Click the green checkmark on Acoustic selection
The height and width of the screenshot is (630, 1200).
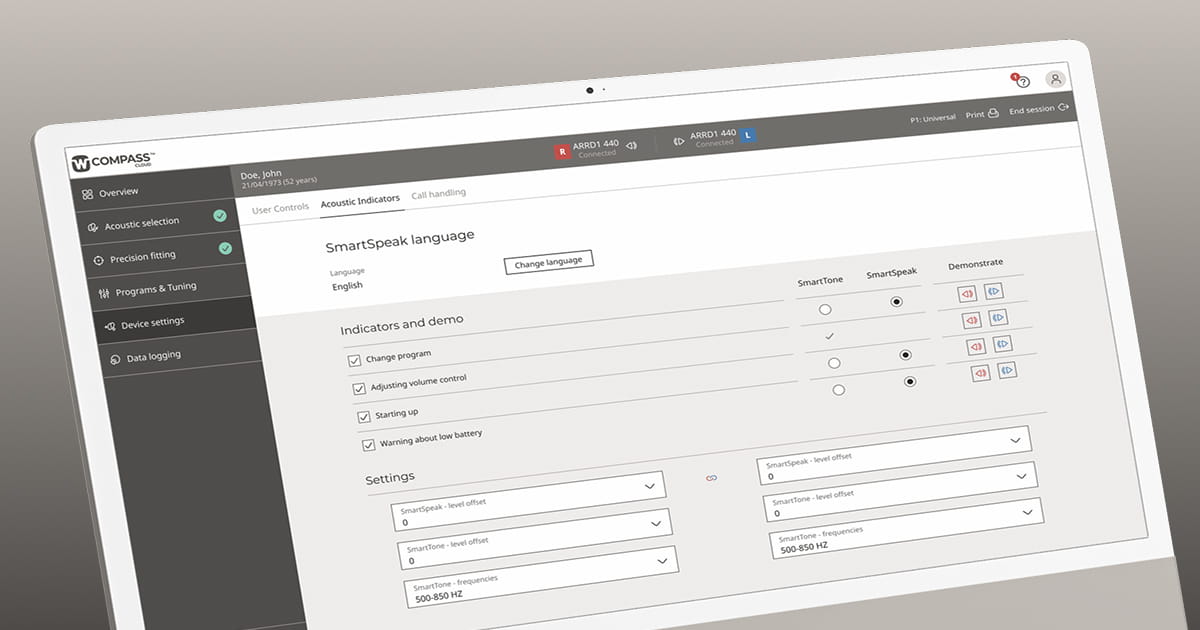tap(219, 215)
